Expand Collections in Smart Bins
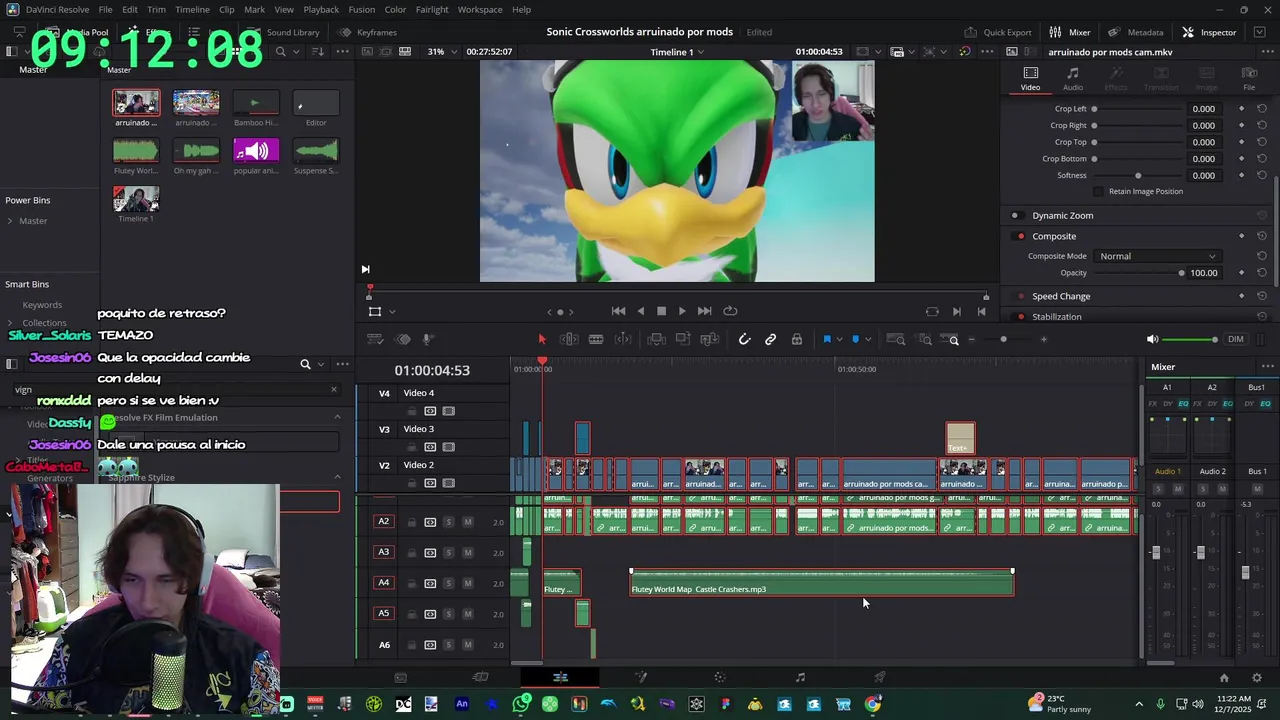The image size is (1280, 720). tap(10, 323)
